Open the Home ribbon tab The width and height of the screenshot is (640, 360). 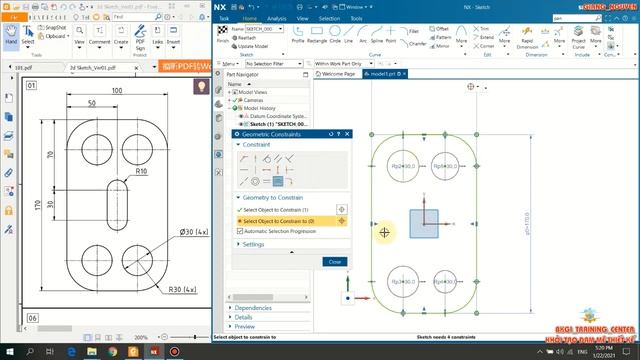pyautogui.click(x=249, y=18)
